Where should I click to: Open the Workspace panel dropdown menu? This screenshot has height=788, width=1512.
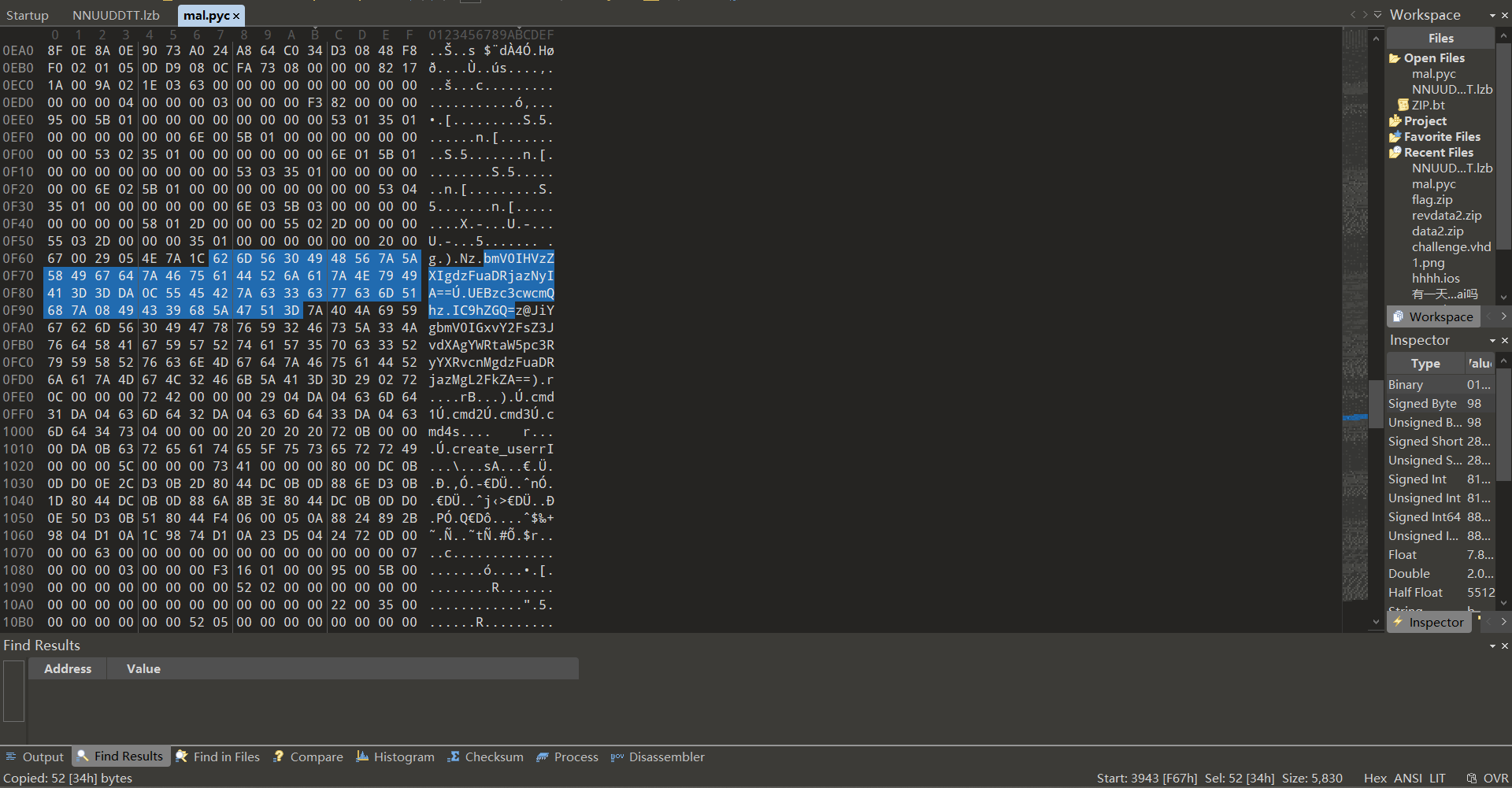[1492, 15]
